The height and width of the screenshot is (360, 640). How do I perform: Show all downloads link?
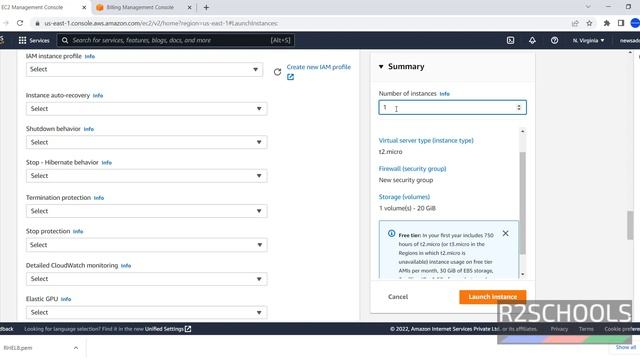tap(626, 347)
